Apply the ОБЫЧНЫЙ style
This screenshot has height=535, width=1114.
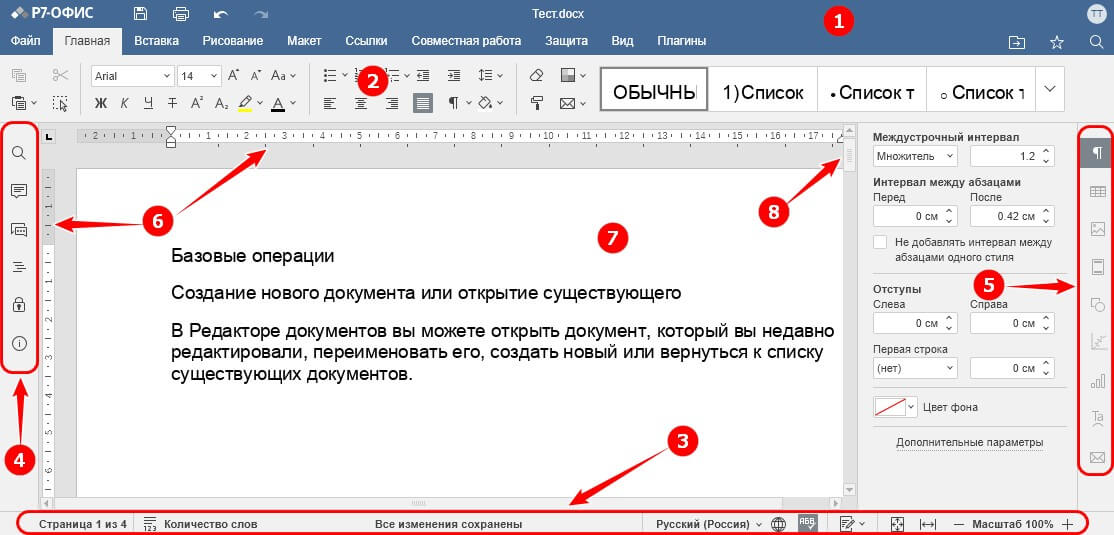coord(654,90)
